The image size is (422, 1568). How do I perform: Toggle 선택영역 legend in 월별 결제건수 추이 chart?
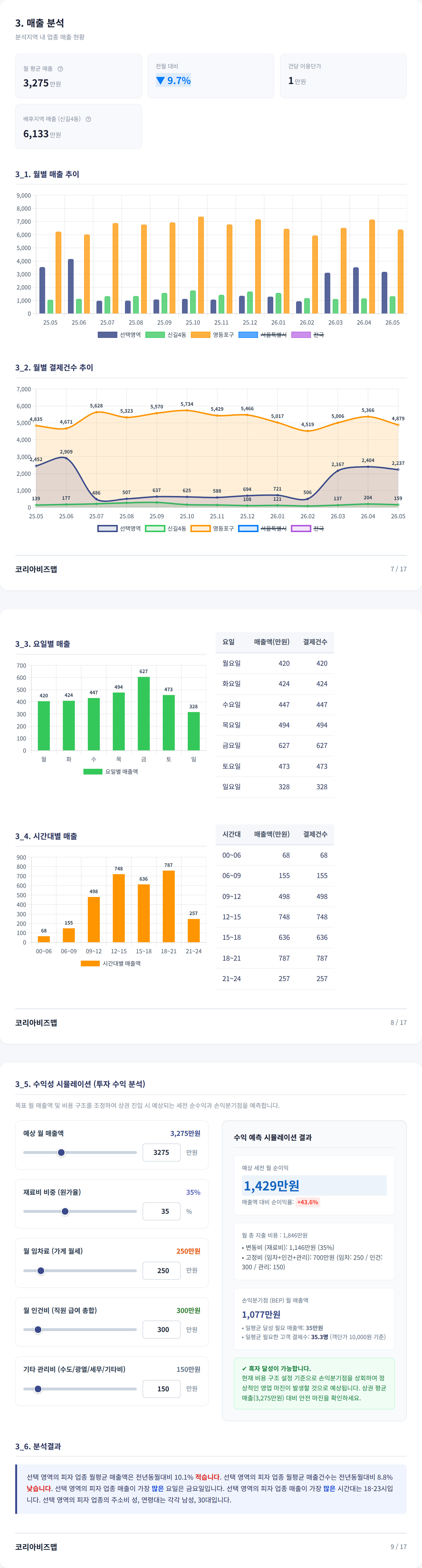[119, 528]
